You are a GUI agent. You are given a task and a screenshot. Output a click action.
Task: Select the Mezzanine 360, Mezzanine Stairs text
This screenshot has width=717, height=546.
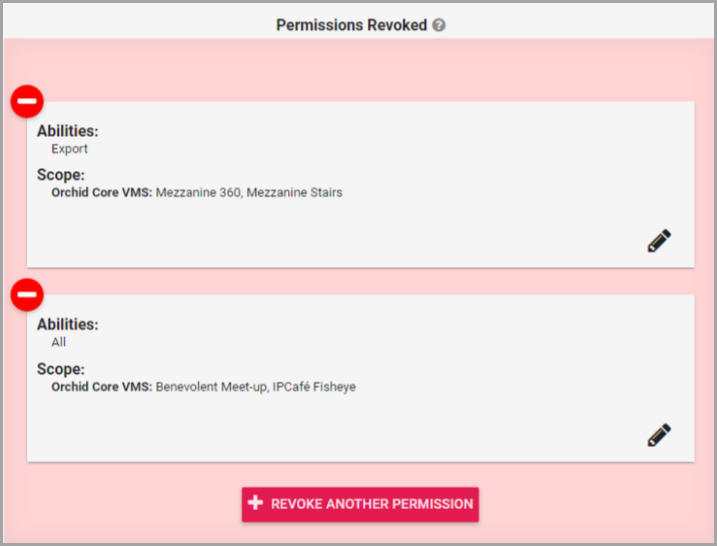coord(249,193)
